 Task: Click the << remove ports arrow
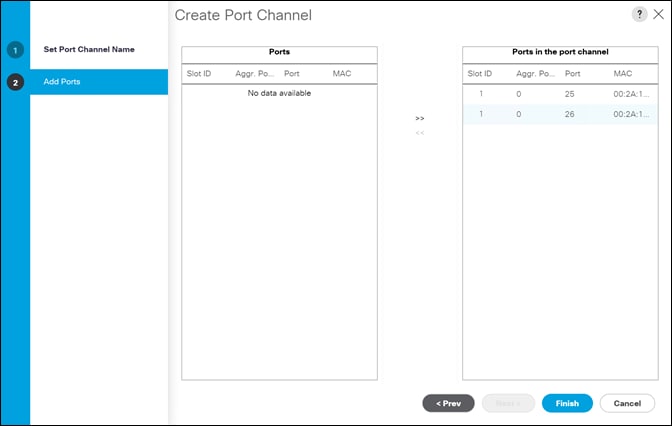coord(420,133)
